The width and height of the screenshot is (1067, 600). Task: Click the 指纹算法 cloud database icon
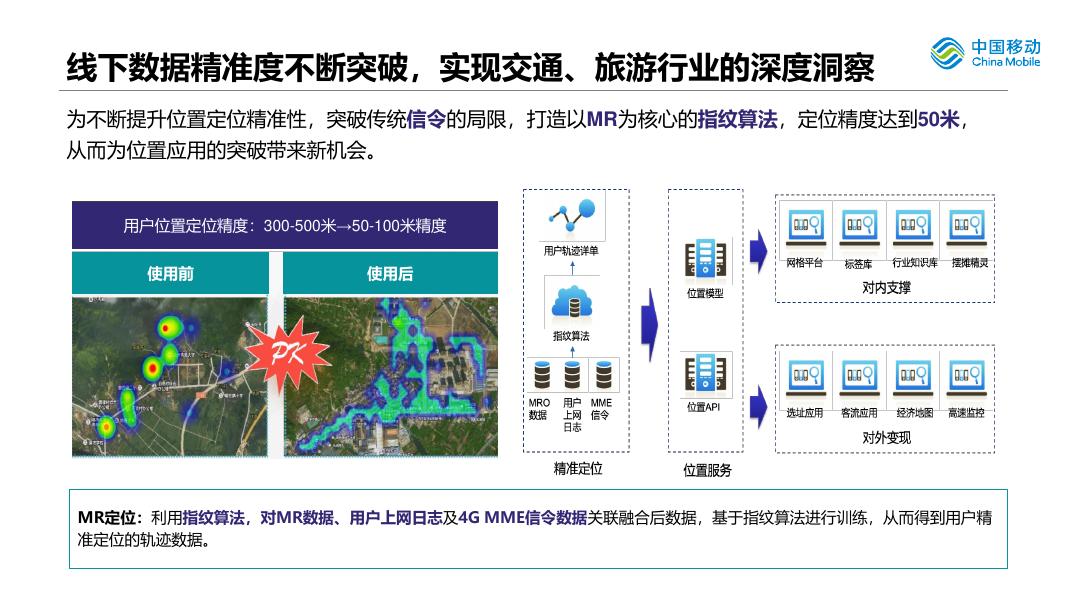point(572,304)
